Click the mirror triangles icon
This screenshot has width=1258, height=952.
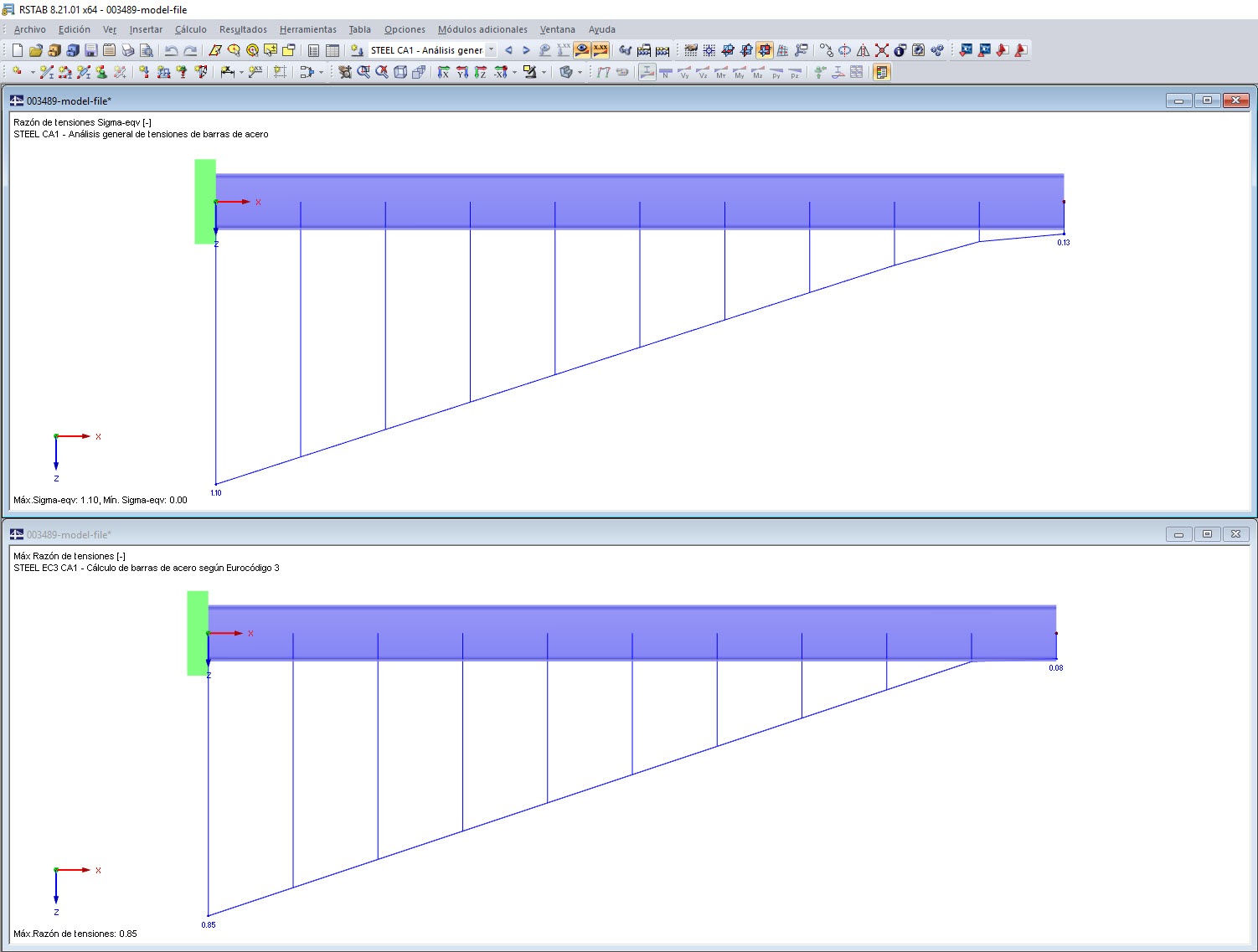point(864,50)
